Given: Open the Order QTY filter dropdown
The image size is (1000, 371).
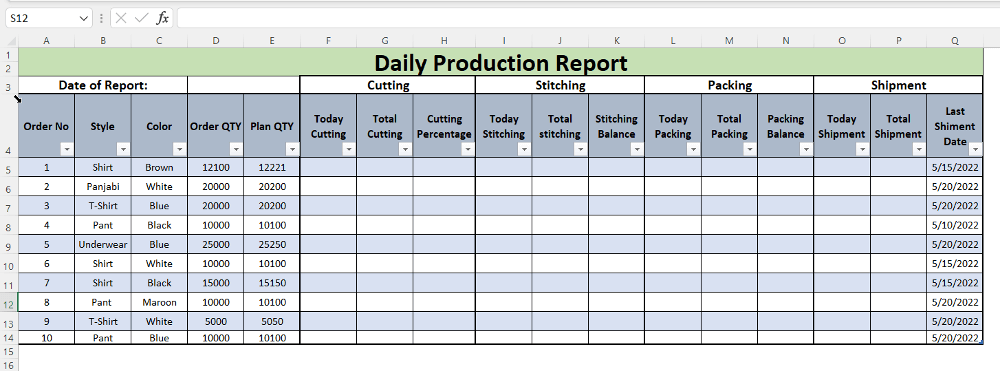Looking at the screenshot, I should [x=236, y=149].
